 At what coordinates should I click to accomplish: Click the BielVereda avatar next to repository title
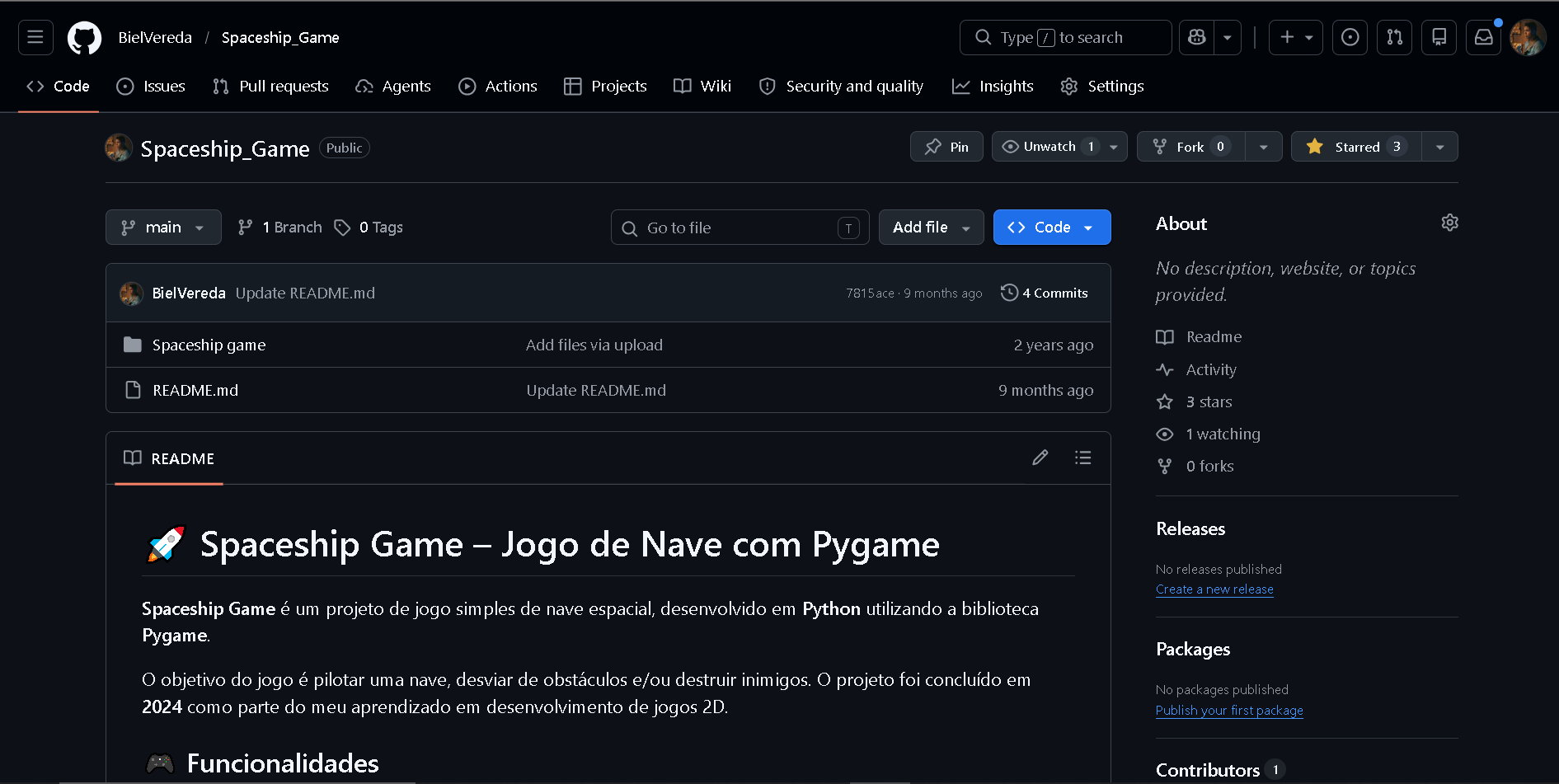click(x=119, y=148)
